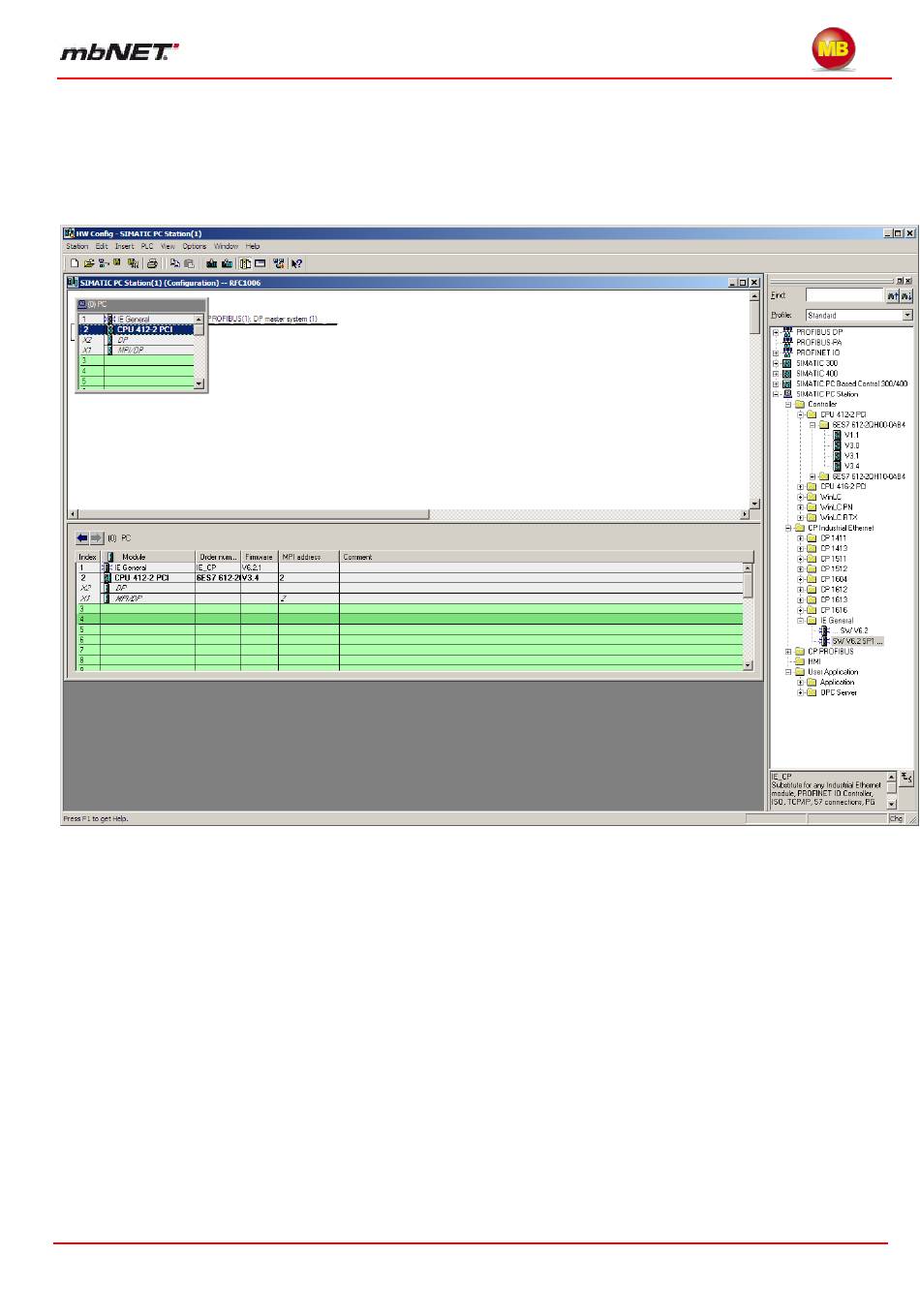Click the search-down icon next to Find
The image size is (920, 1316).
(907, 295)
